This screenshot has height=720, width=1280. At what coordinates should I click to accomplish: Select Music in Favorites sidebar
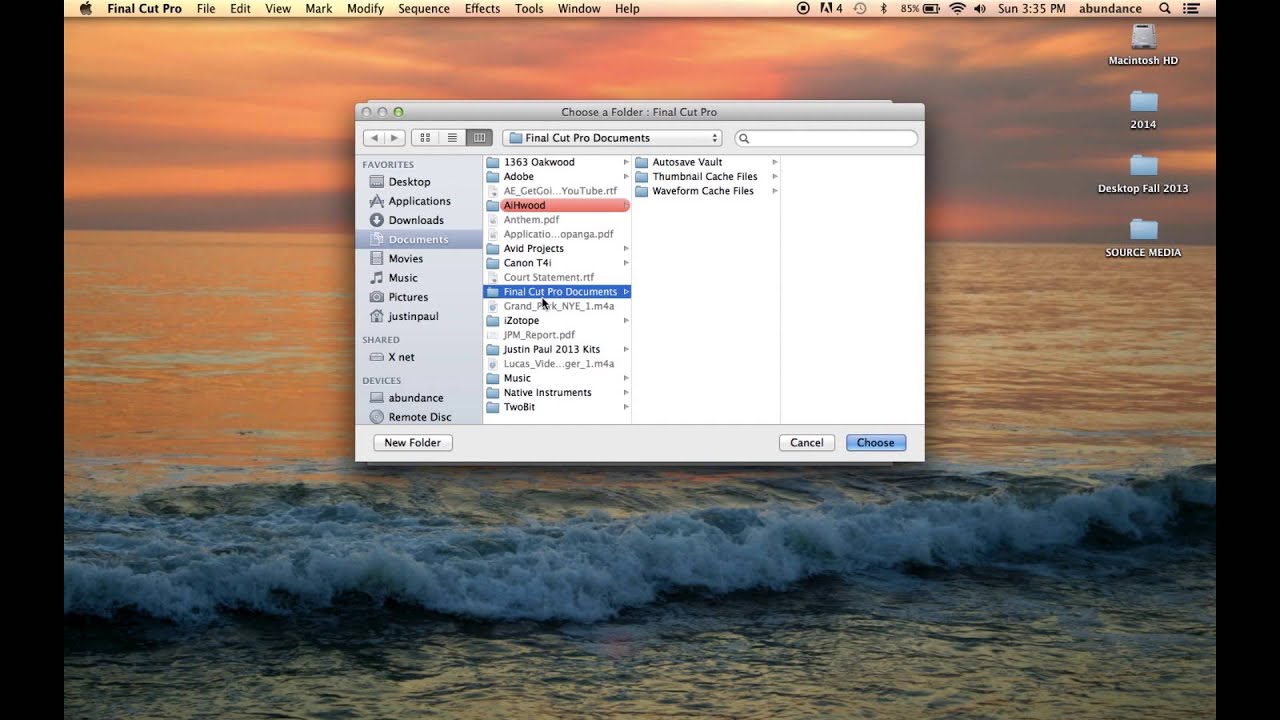[x=403, y=277]
